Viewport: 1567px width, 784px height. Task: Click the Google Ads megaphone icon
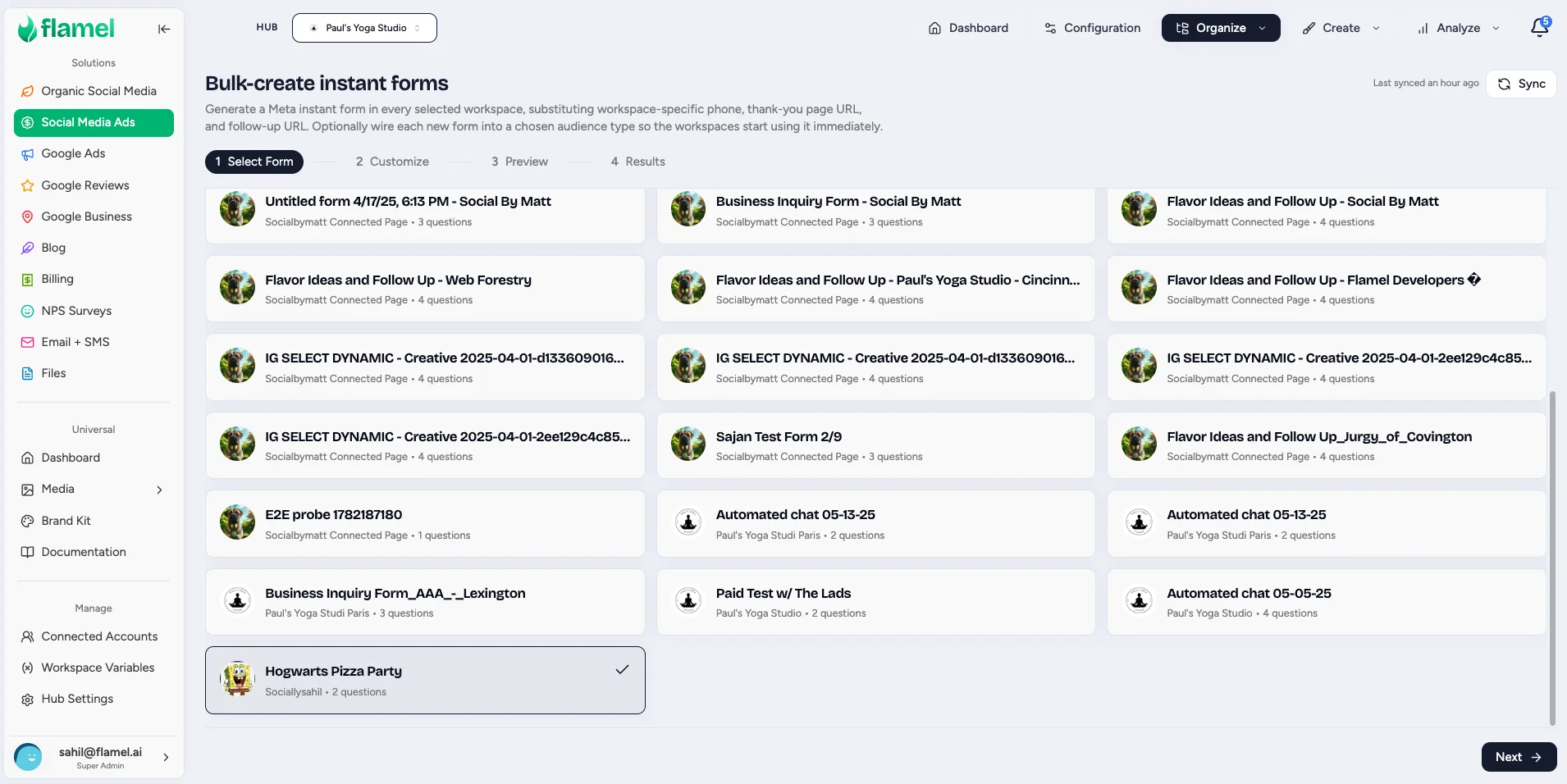coord(27,153)
